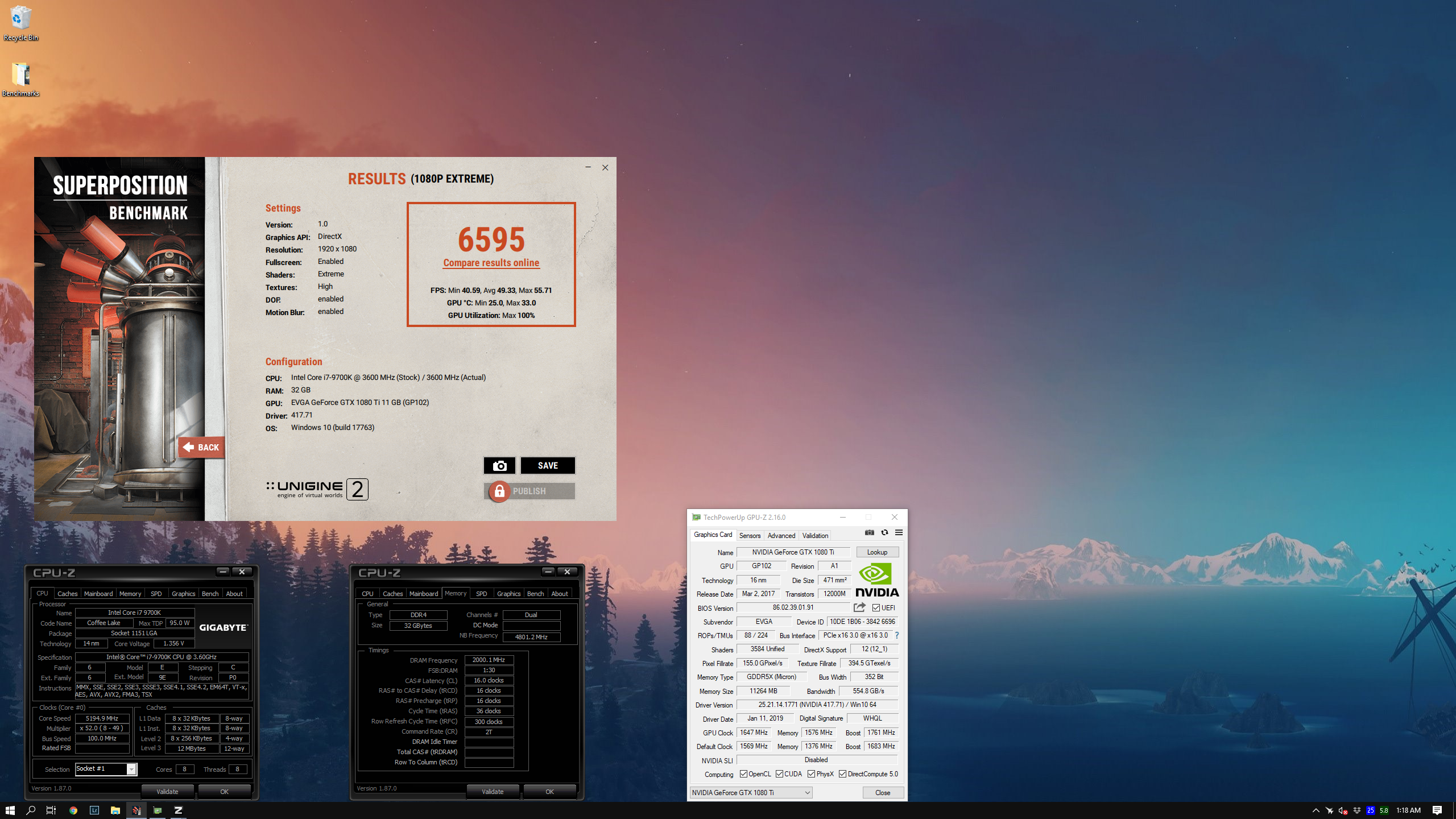Select the Benchmarks folder on desktop
Image resolution: width=1456 pixels, height=819 pixels.
coord(20,80)
